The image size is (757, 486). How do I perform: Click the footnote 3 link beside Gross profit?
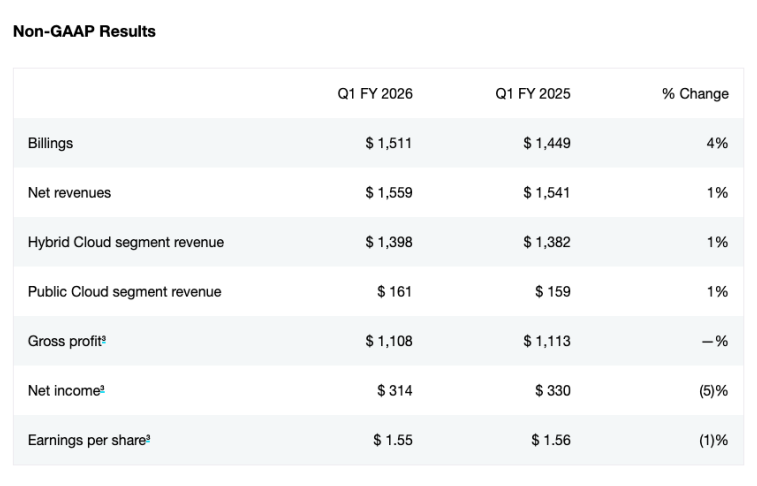[104, 339]
